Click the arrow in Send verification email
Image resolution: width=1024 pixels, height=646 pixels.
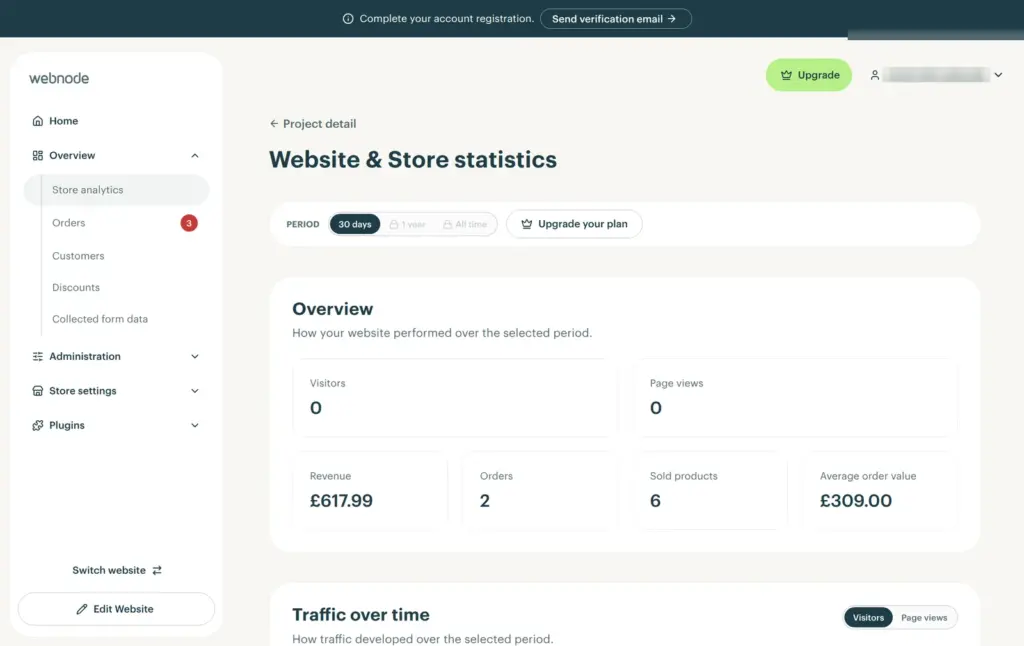point(671,19)
